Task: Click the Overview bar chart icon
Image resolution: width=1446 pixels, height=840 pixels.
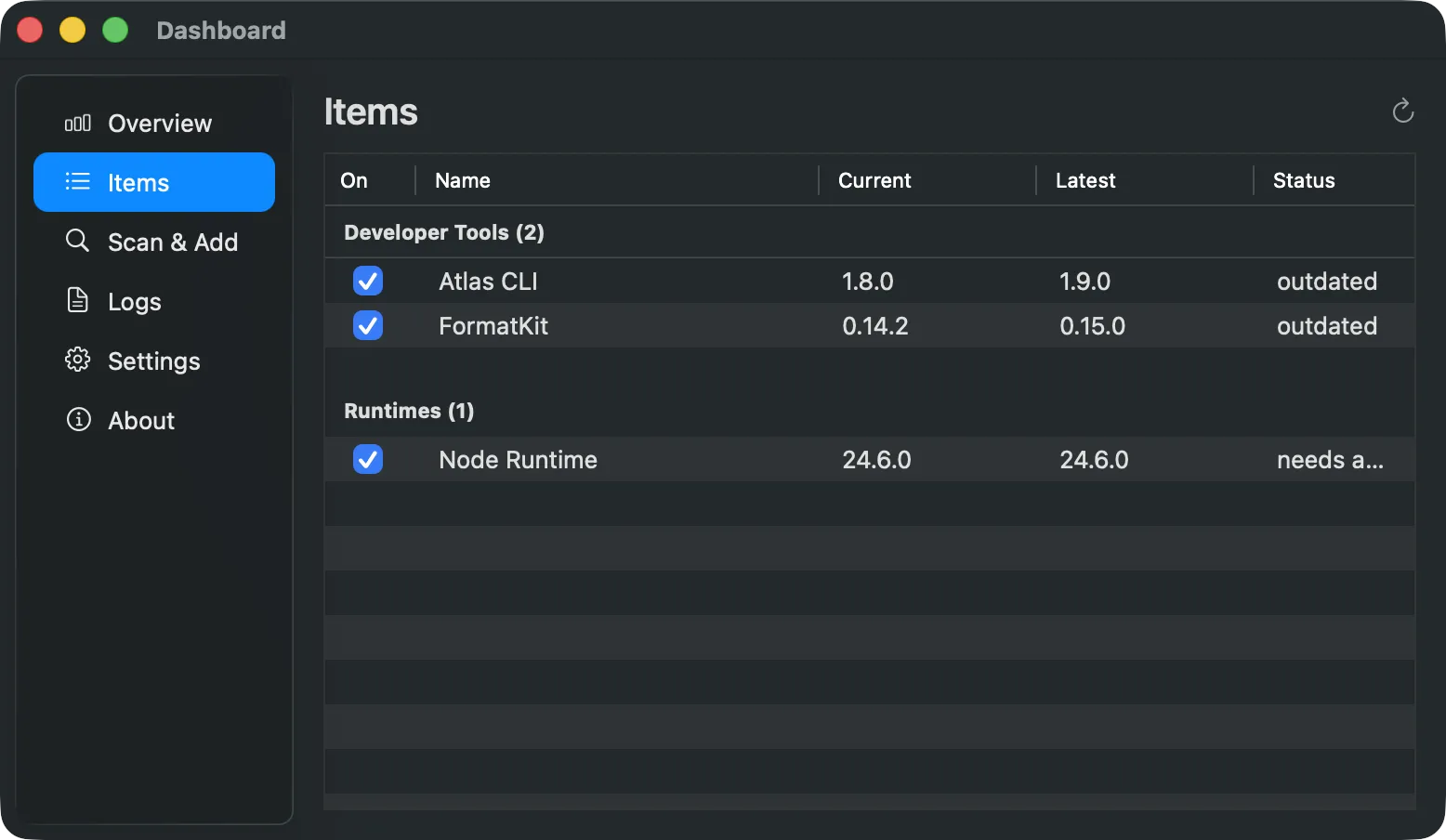Action: (x=78, y=123)
